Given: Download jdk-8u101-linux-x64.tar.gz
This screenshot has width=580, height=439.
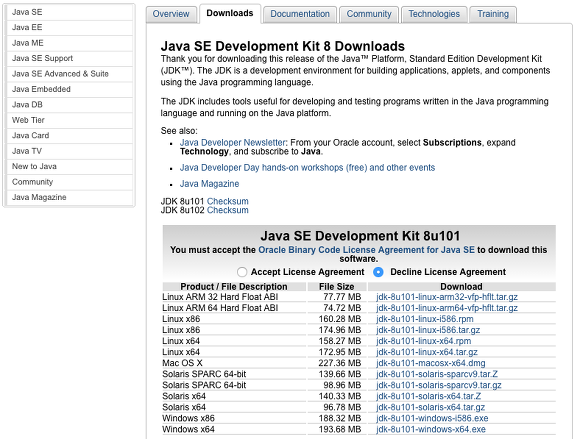Looking at the screenshot, I should point(427,352).
